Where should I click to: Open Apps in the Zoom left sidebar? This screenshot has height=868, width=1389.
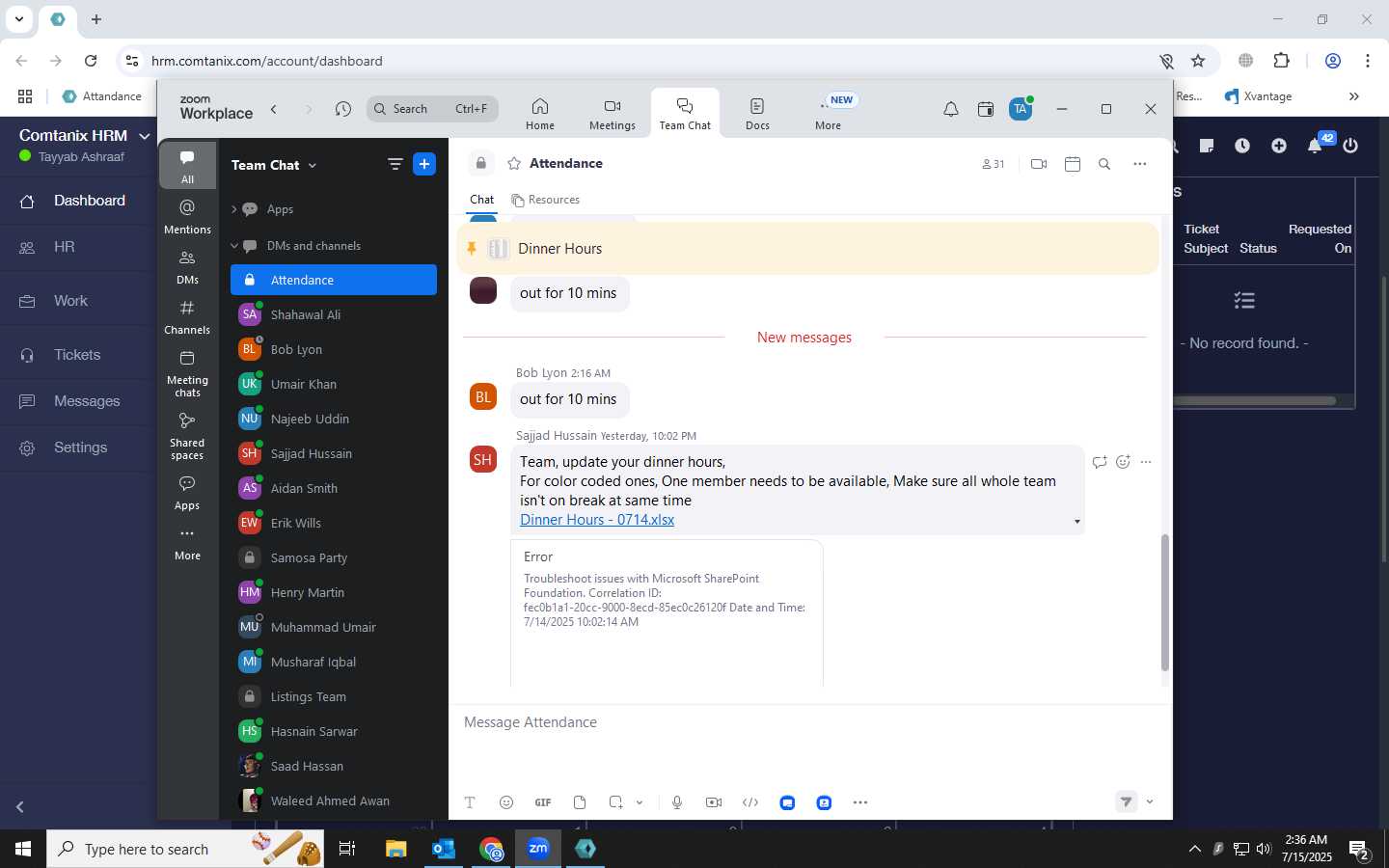tap(187, 493)
